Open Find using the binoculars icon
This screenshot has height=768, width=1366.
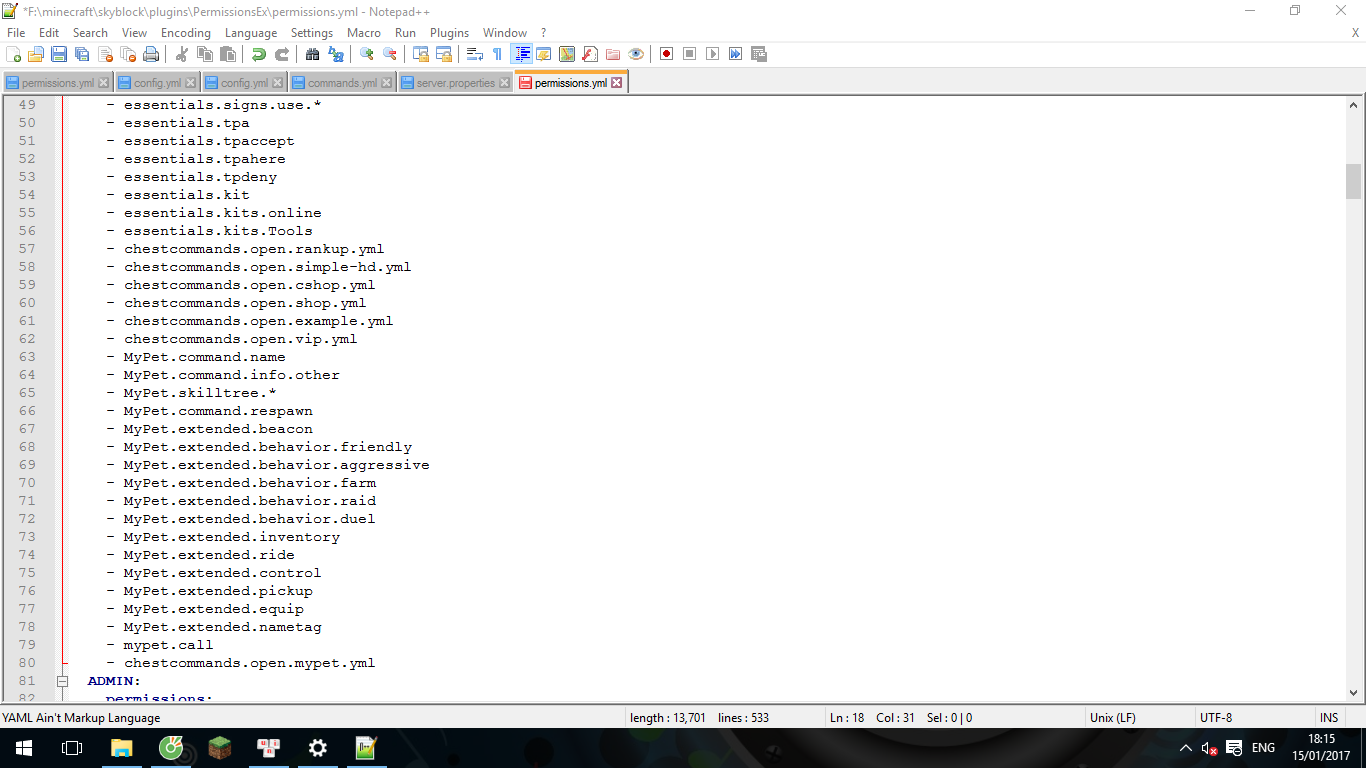coord(313,54)
